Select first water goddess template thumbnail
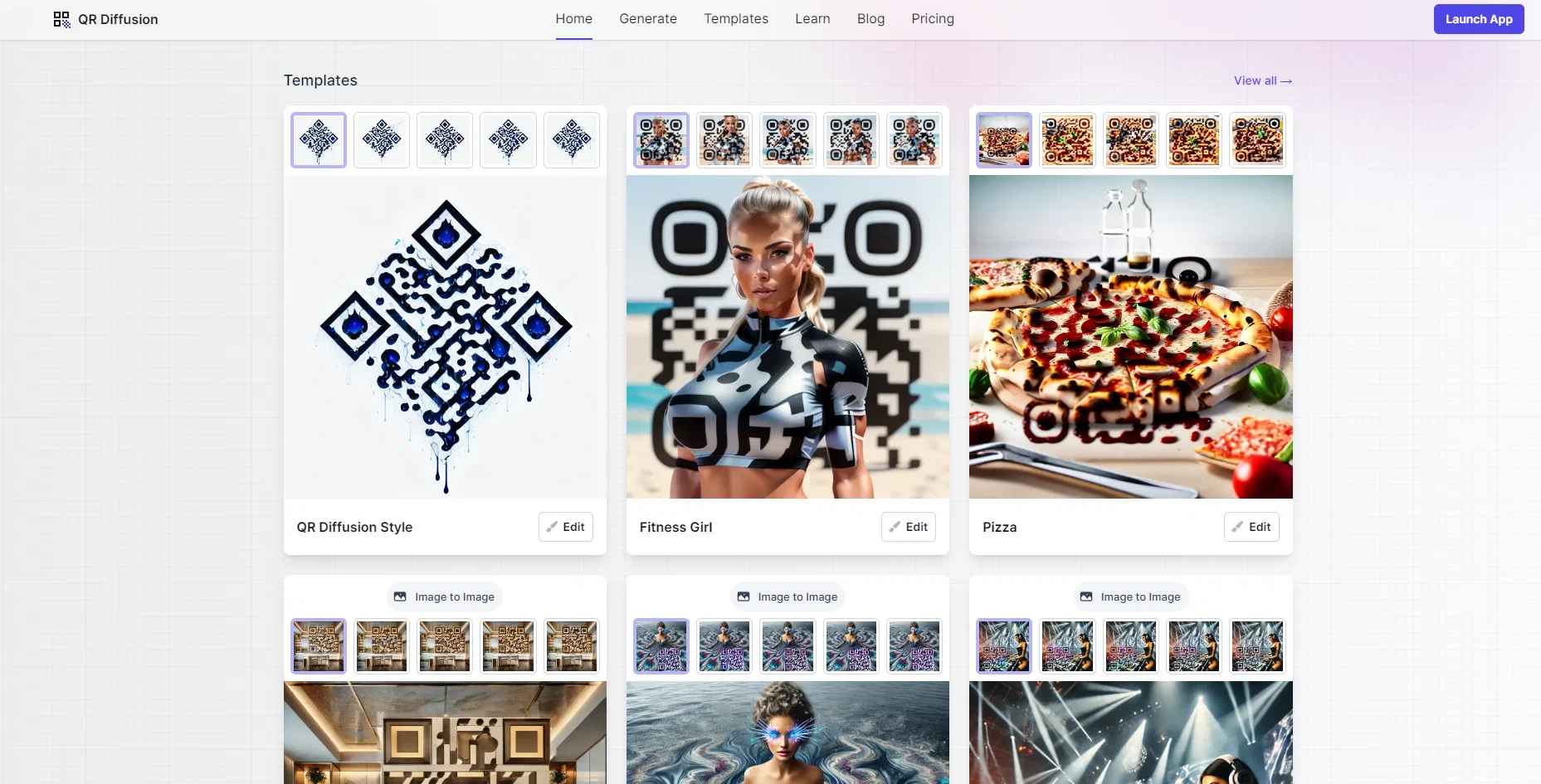Screen dimensions: 1541x784 click(x=661, y=646)
